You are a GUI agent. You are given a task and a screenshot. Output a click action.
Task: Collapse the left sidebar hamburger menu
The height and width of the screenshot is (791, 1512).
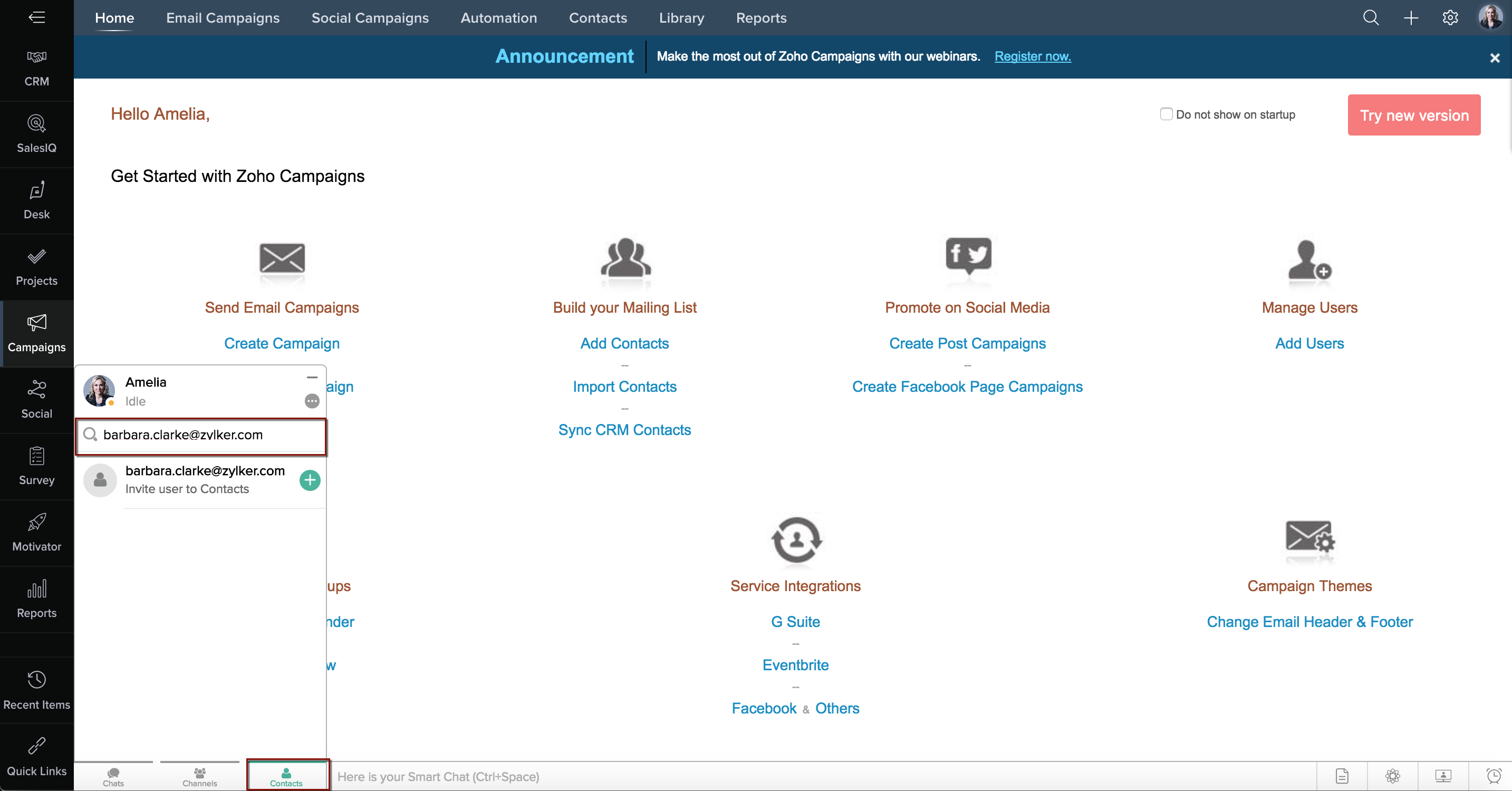(x=36, y=17)
